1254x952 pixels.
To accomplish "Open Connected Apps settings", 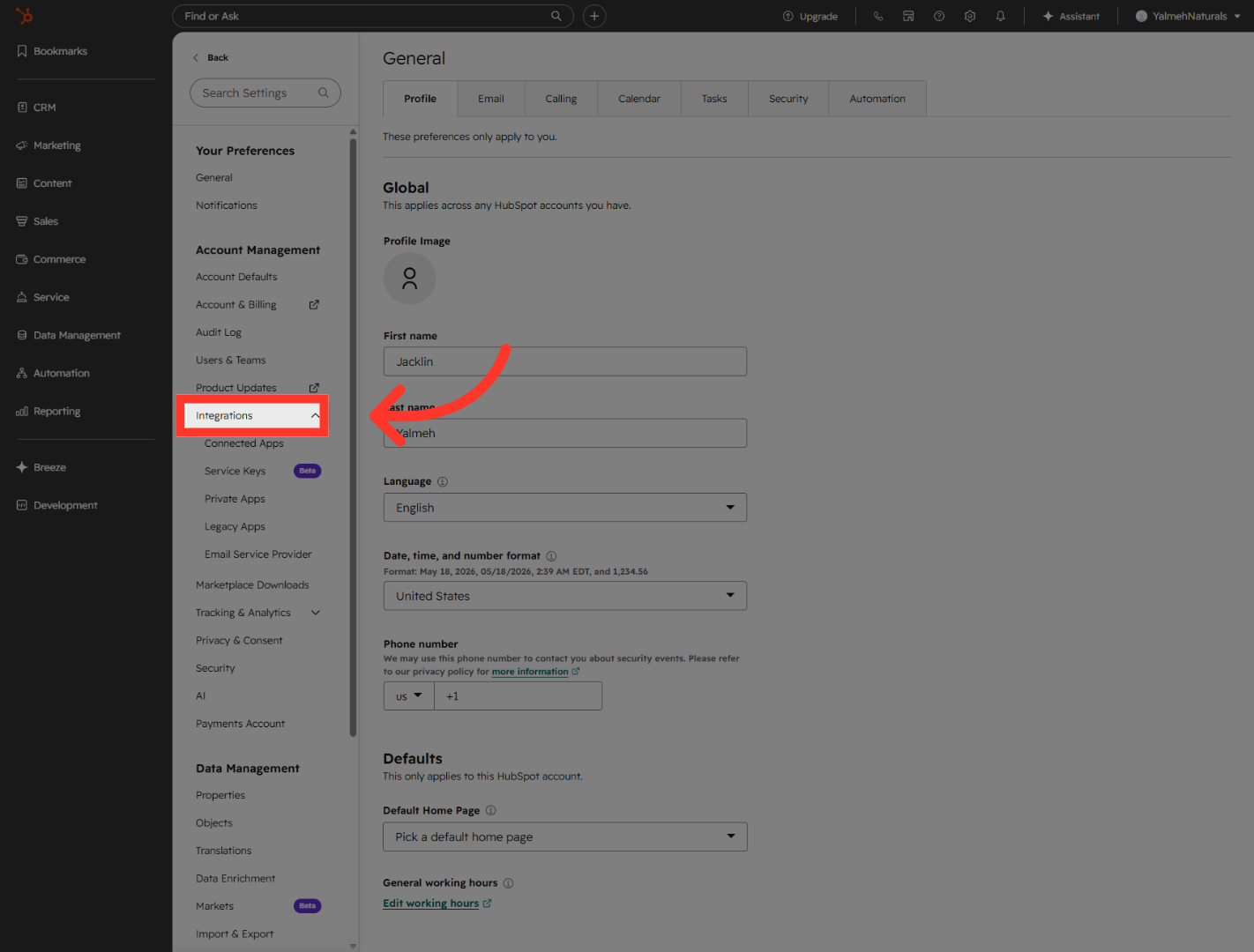I will [x=244, y=443].
